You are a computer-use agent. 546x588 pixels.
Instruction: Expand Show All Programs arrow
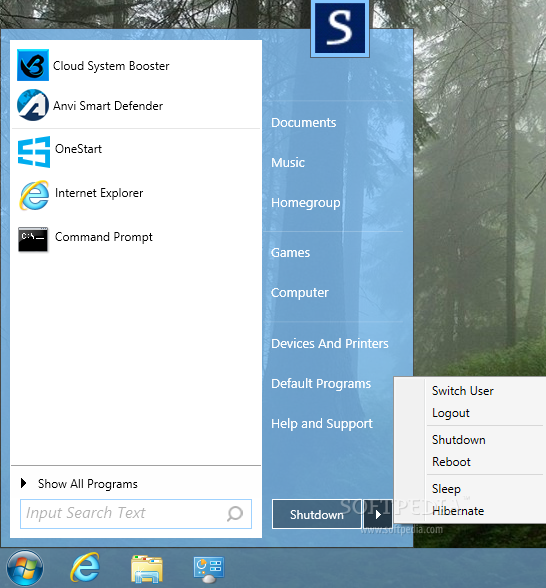(24, 483)
